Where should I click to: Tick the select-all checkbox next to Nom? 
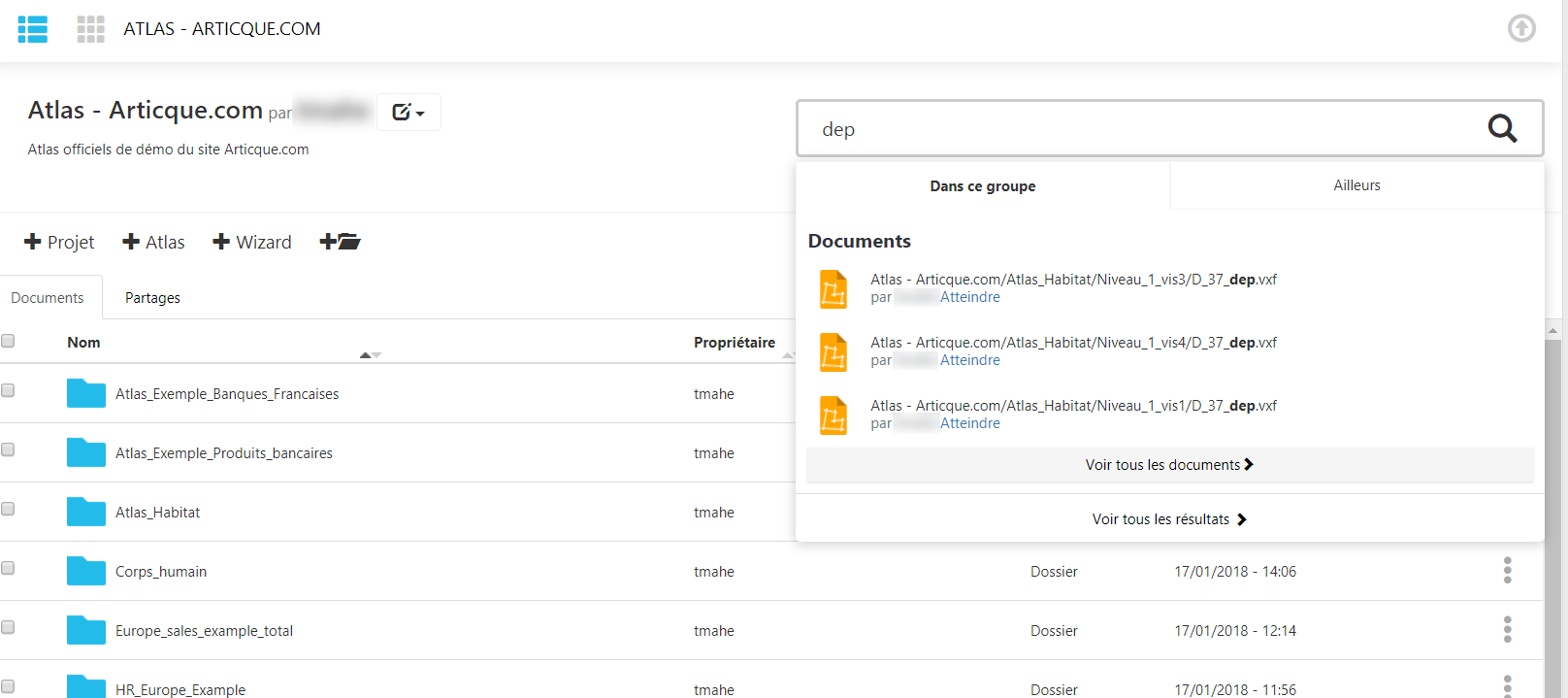click(8, 341)
